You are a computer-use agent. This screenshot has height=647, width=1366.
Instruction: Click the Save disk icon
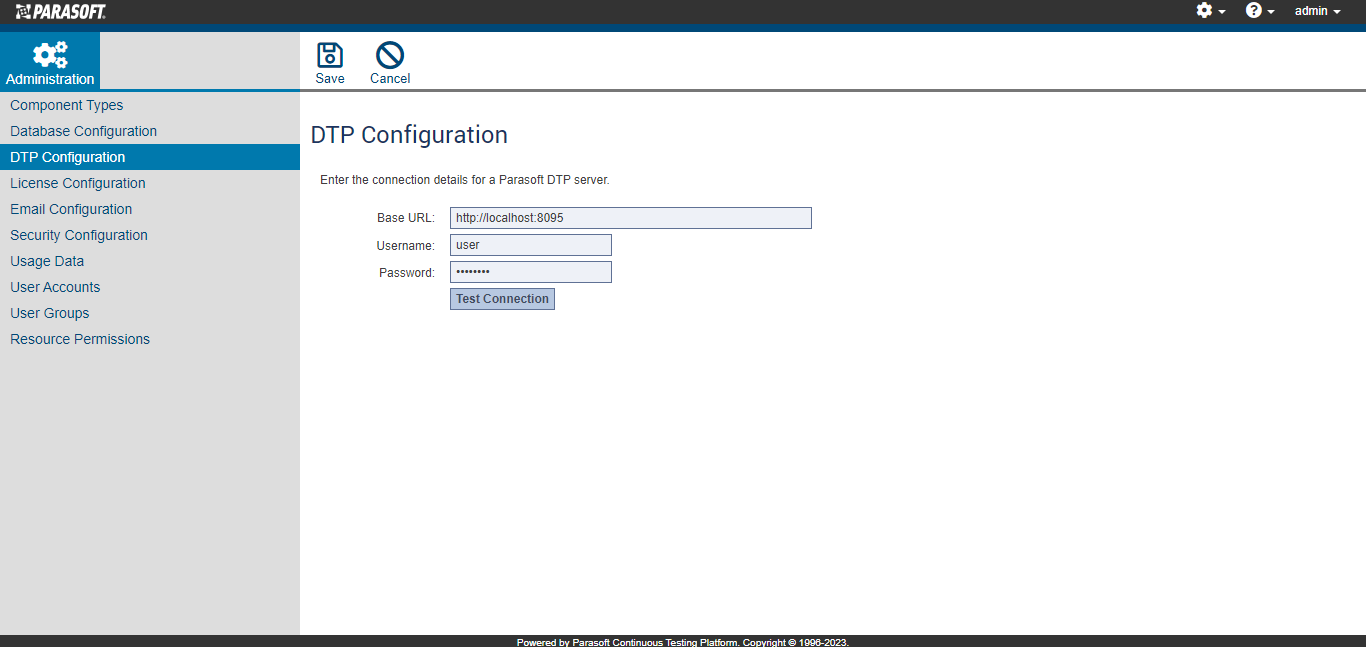pyautogui.click(x=330, y=55)
